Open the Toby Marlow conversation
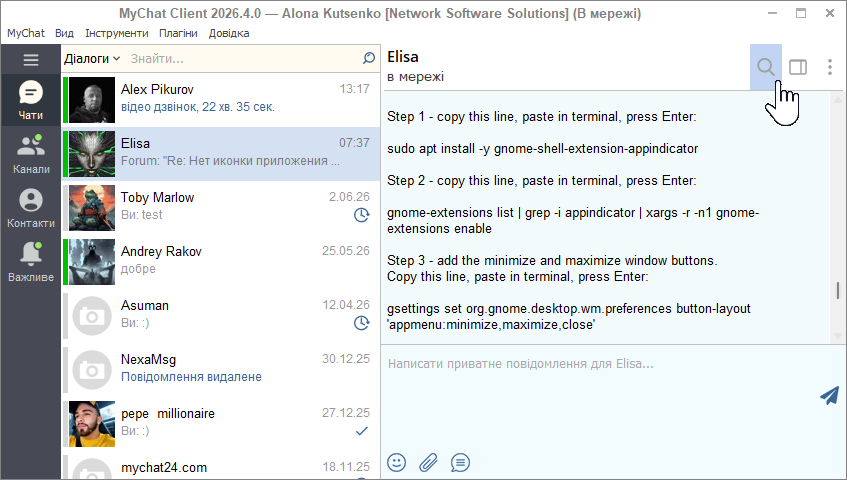Viewport: 847px width, 480px height. tap(221, 208)
